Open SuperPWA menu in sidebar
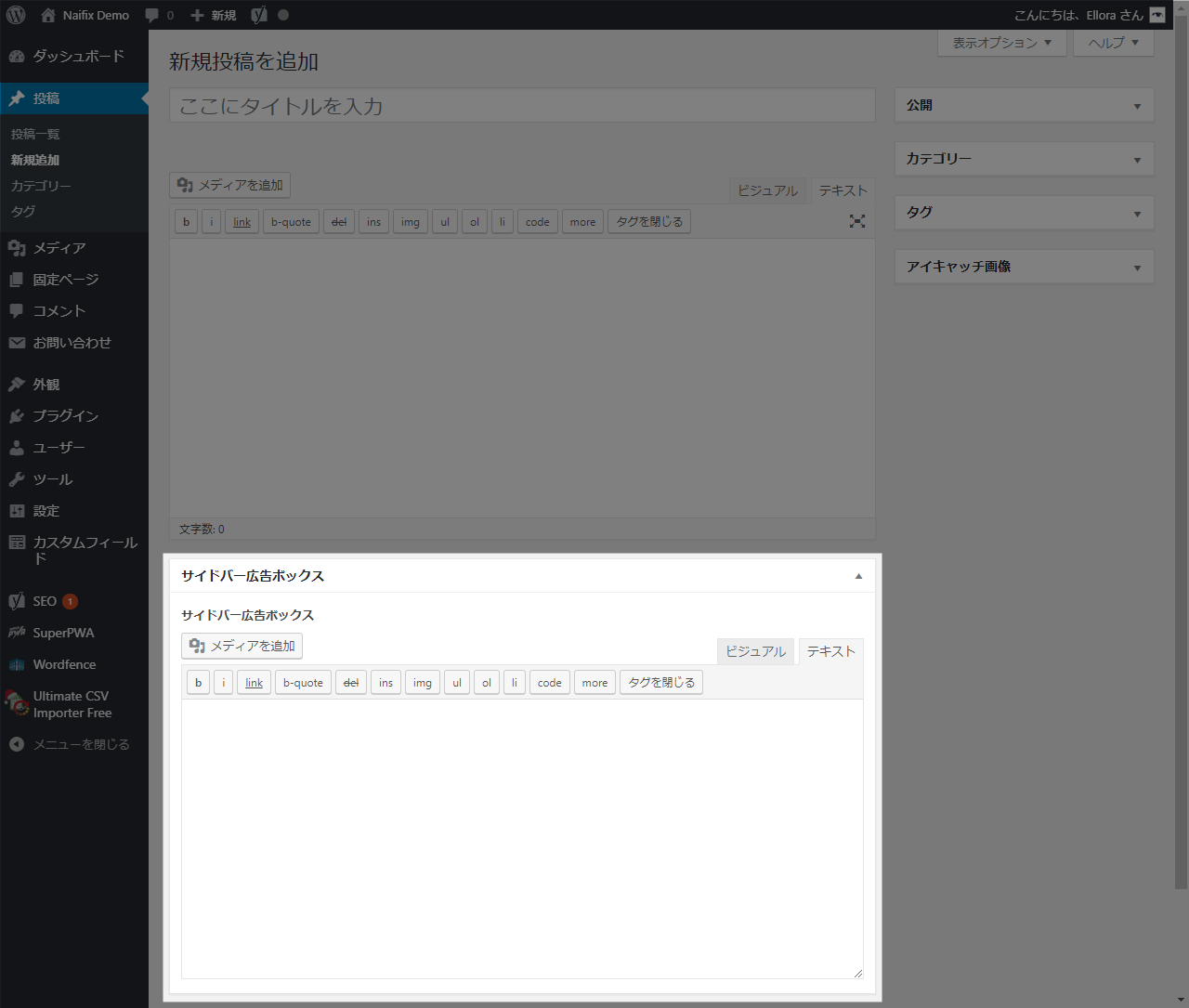This screenshot has width=1189, height=1008. point(74,633)
